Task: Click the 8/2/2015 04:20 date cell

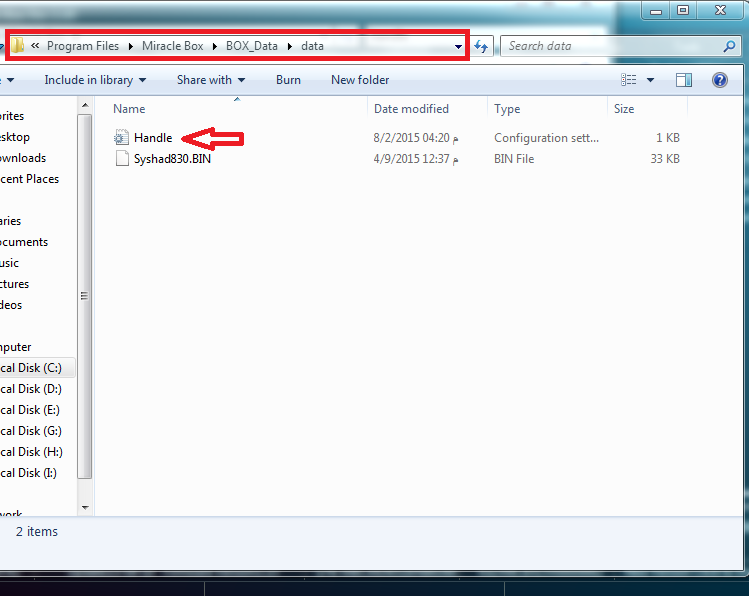Action: click(416, 138)
